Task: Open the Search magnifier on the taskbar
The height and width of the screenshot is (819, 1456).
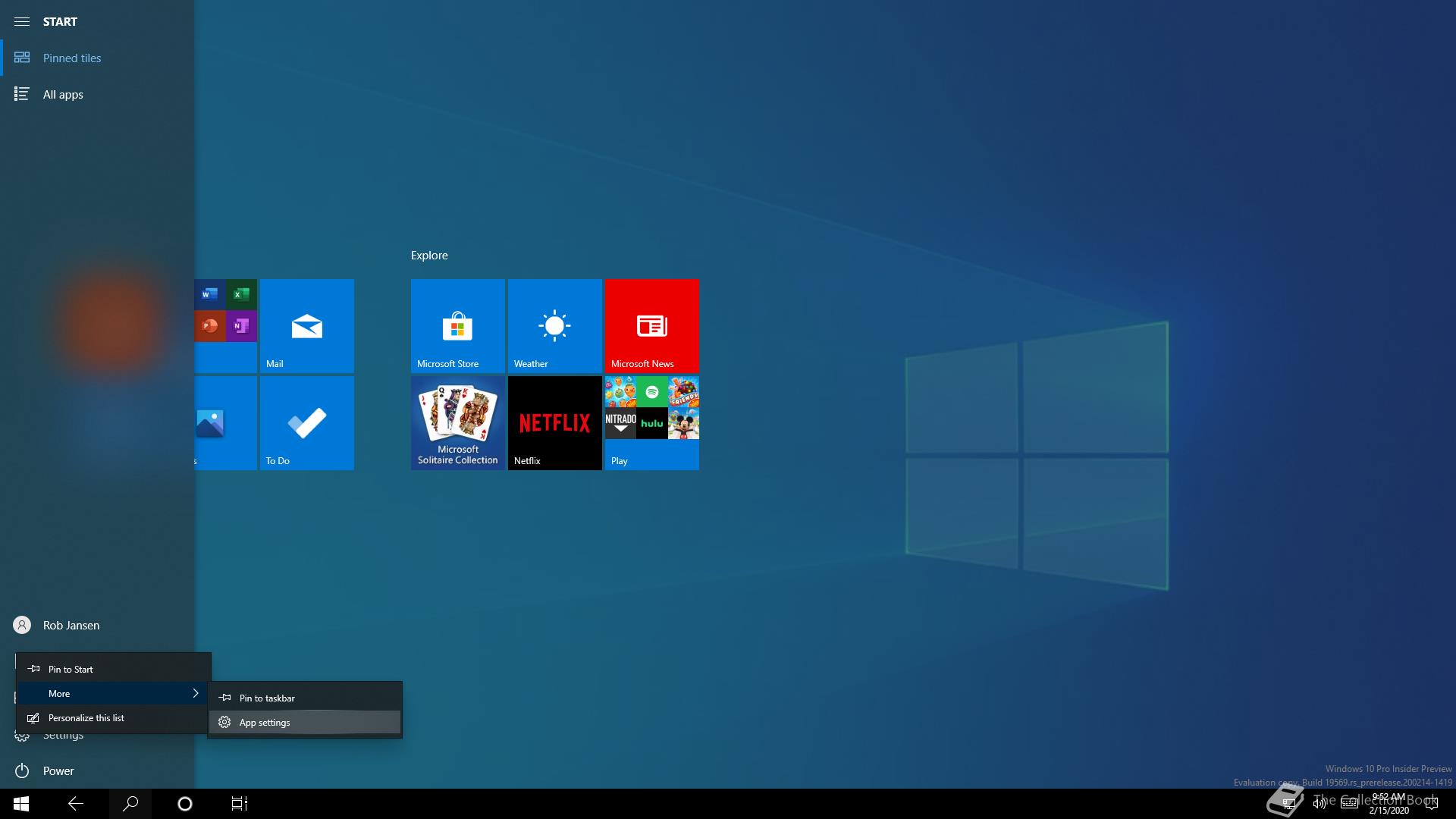Action: click(x=130, y=804)
